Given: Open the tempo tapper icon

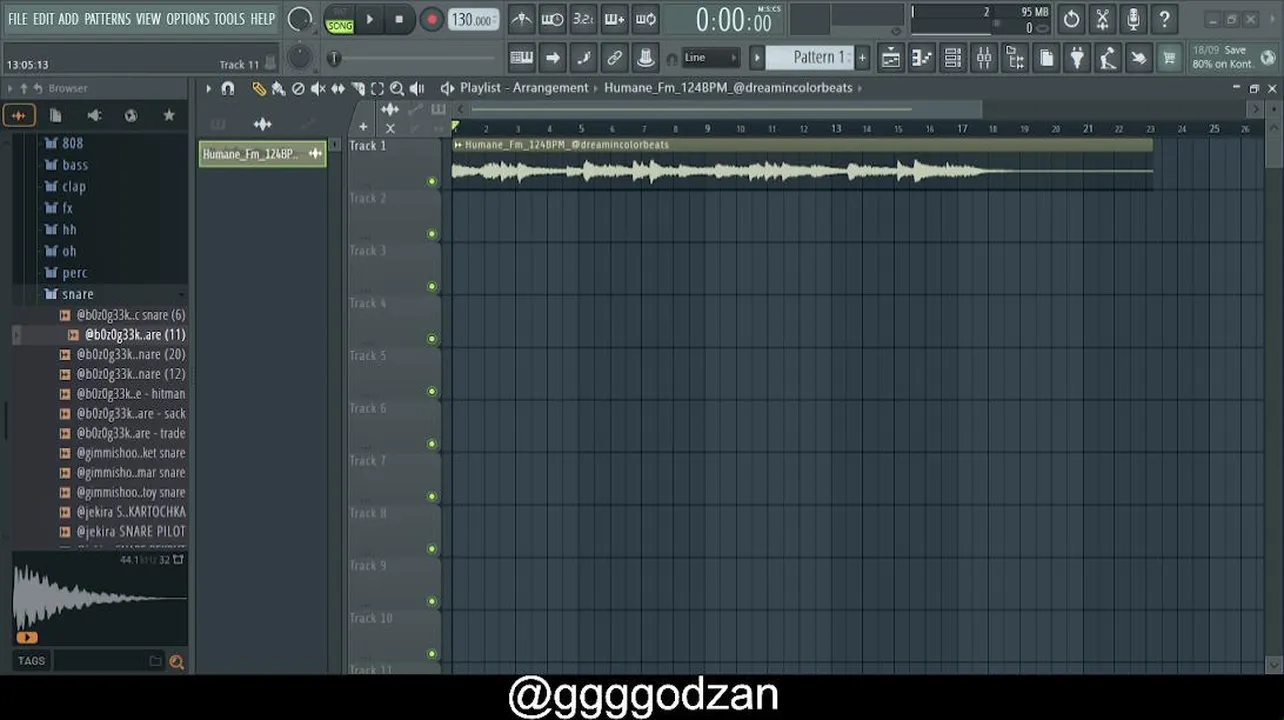Looking at the screenshot, I should [1108, 58].
